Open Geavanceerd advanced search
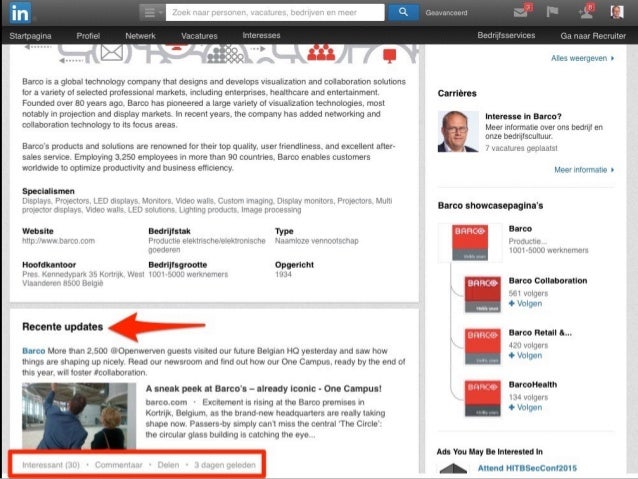 click(446, 13)
